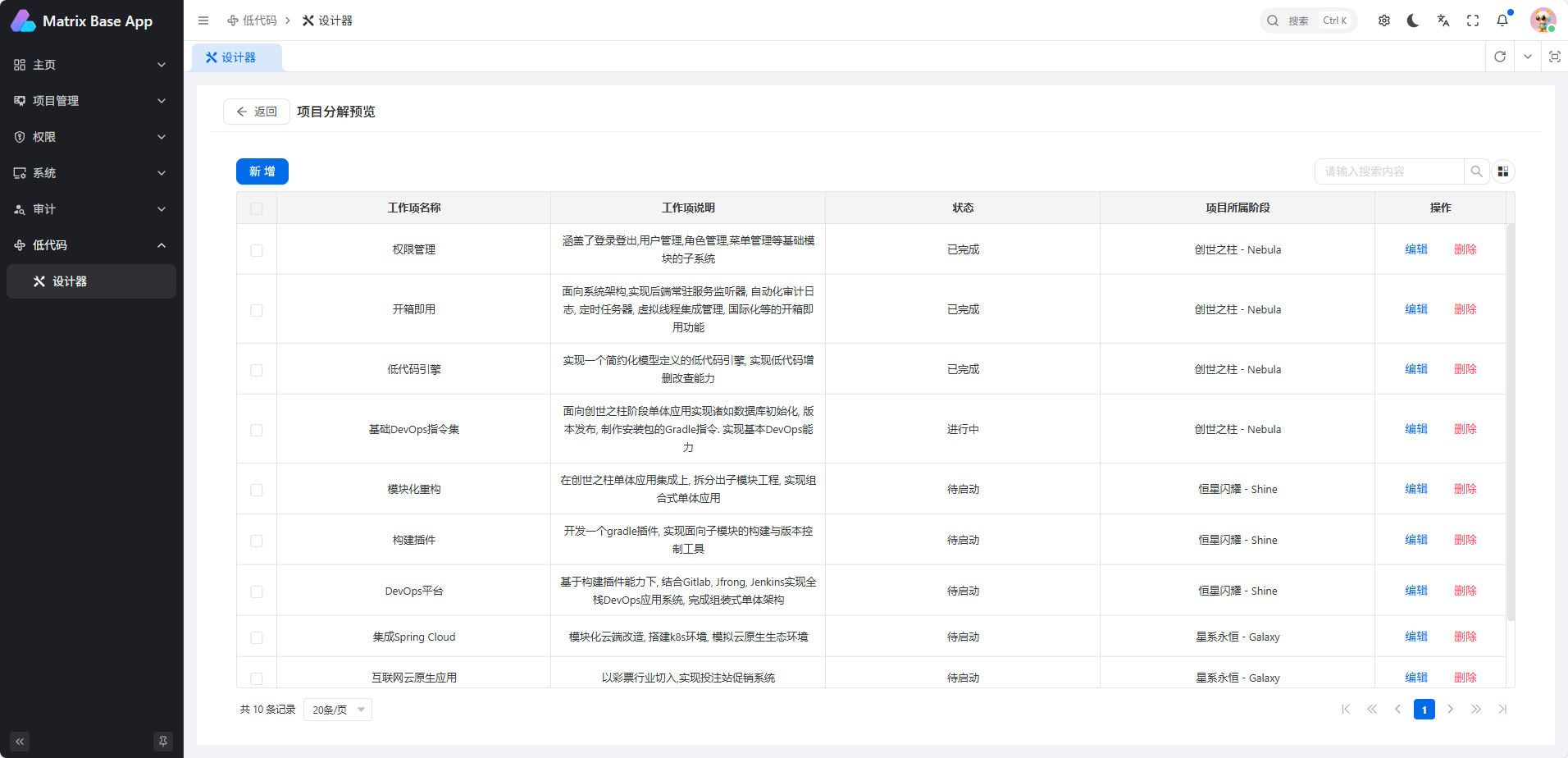The image size is (1568, 758).
Task: Open notifications with the bell icon
Action: pos(1502,21)
